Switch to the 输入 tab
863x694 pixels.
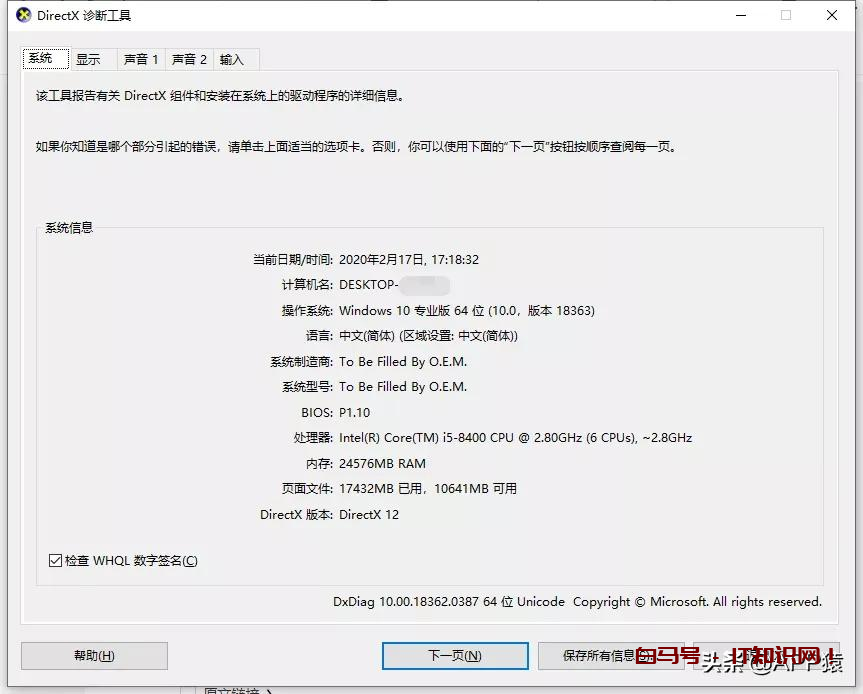click(x=233, y=59)
